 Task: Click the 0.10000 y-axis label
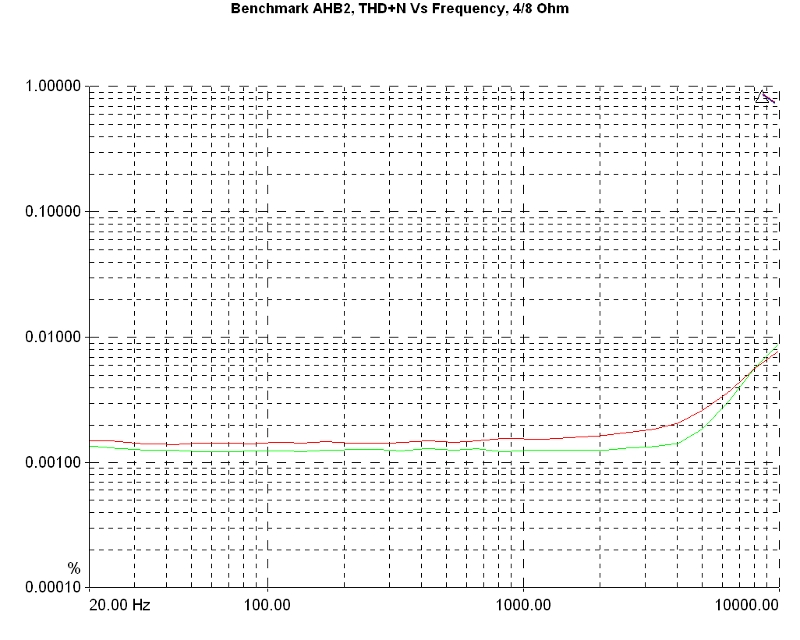53,211
